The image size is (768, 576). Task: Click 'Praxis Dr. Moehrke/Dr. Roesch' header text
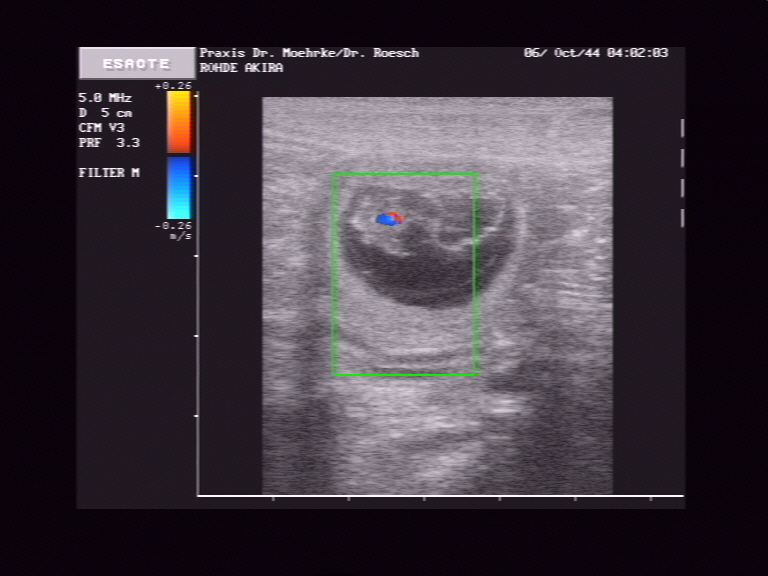pos(310,53)
